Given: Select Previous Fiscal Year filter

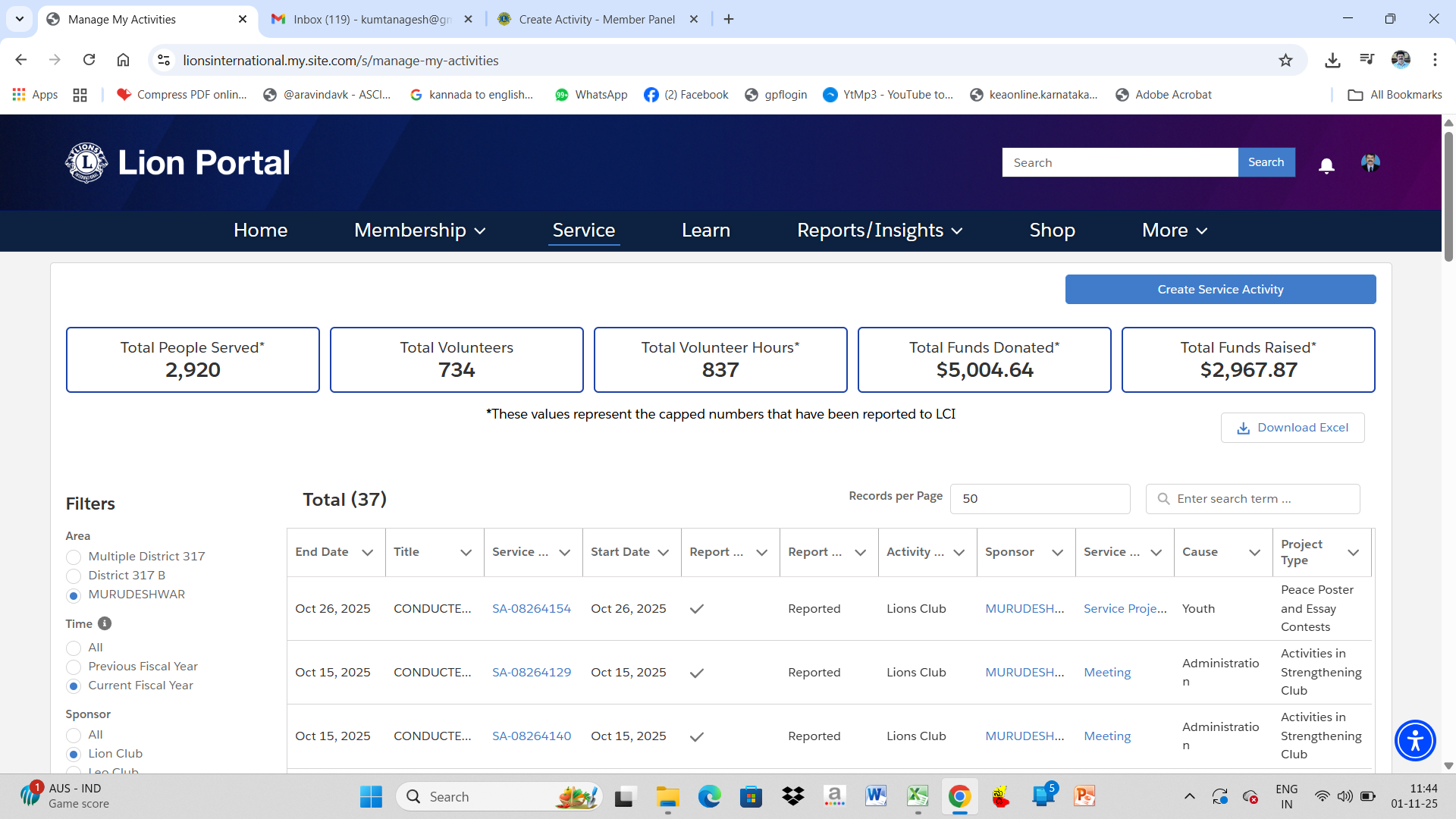Looking at the screenshot, I should [73, 667].
